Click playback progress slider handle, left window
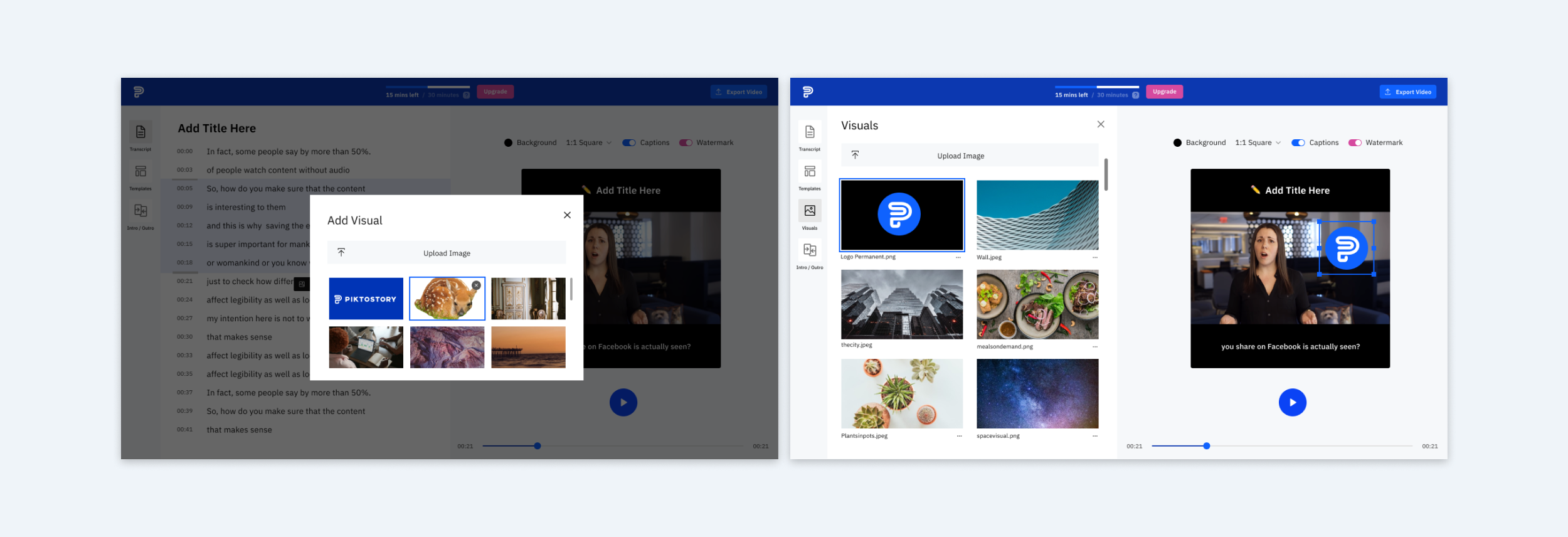This screenshot has height=537, width=1568. pos(538,446)
